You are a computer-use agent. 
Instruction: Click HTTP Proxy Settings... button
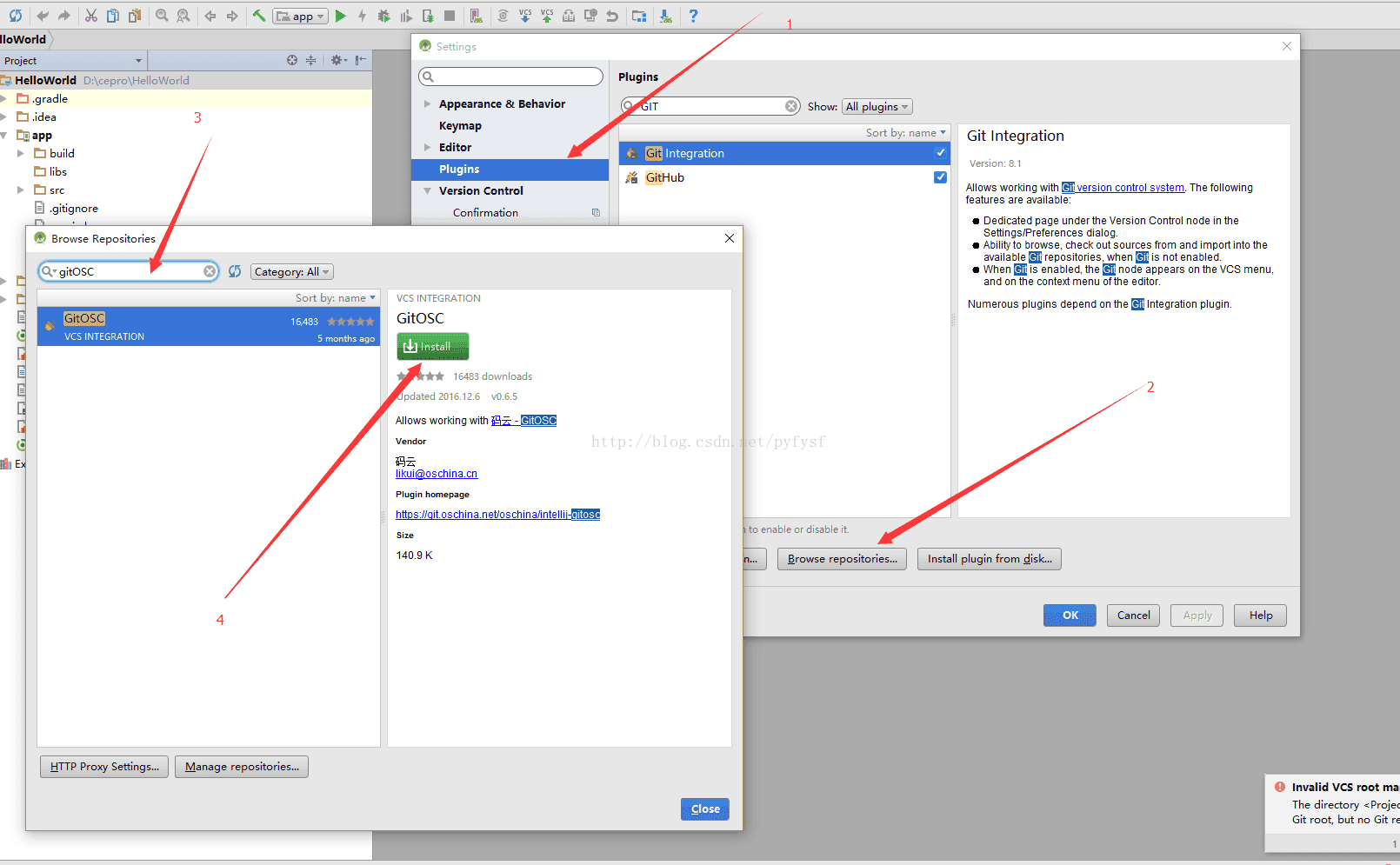pyautogui.click(x=104, y=766)
